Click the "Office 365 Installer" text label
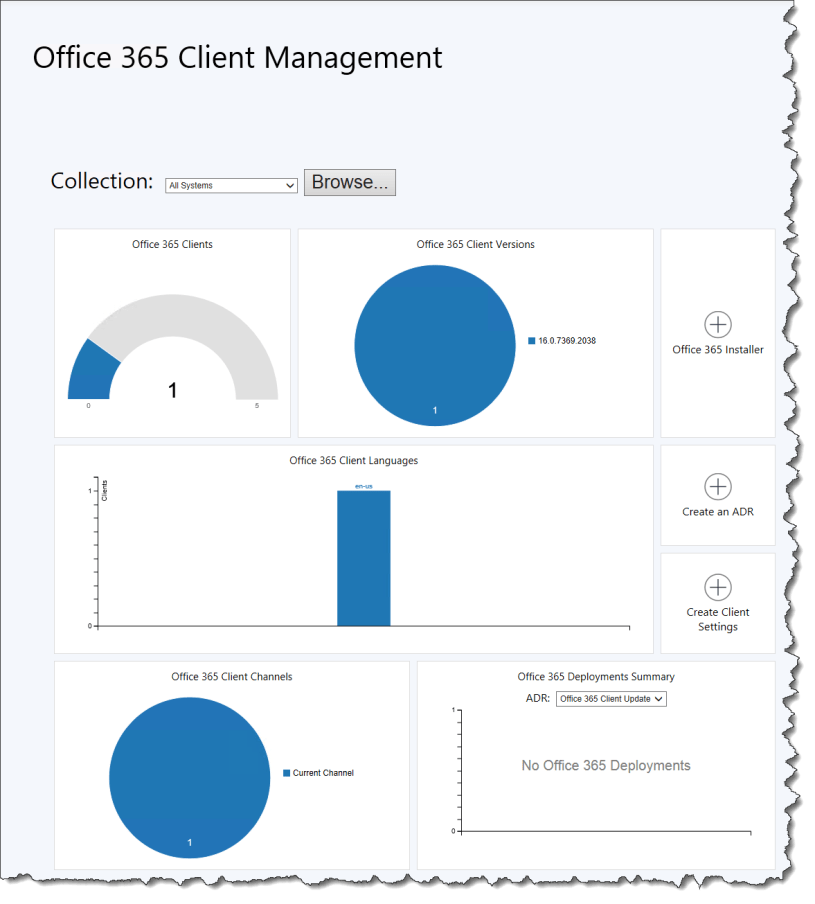This screenshot has width=815, height=904. click(718, 350)
